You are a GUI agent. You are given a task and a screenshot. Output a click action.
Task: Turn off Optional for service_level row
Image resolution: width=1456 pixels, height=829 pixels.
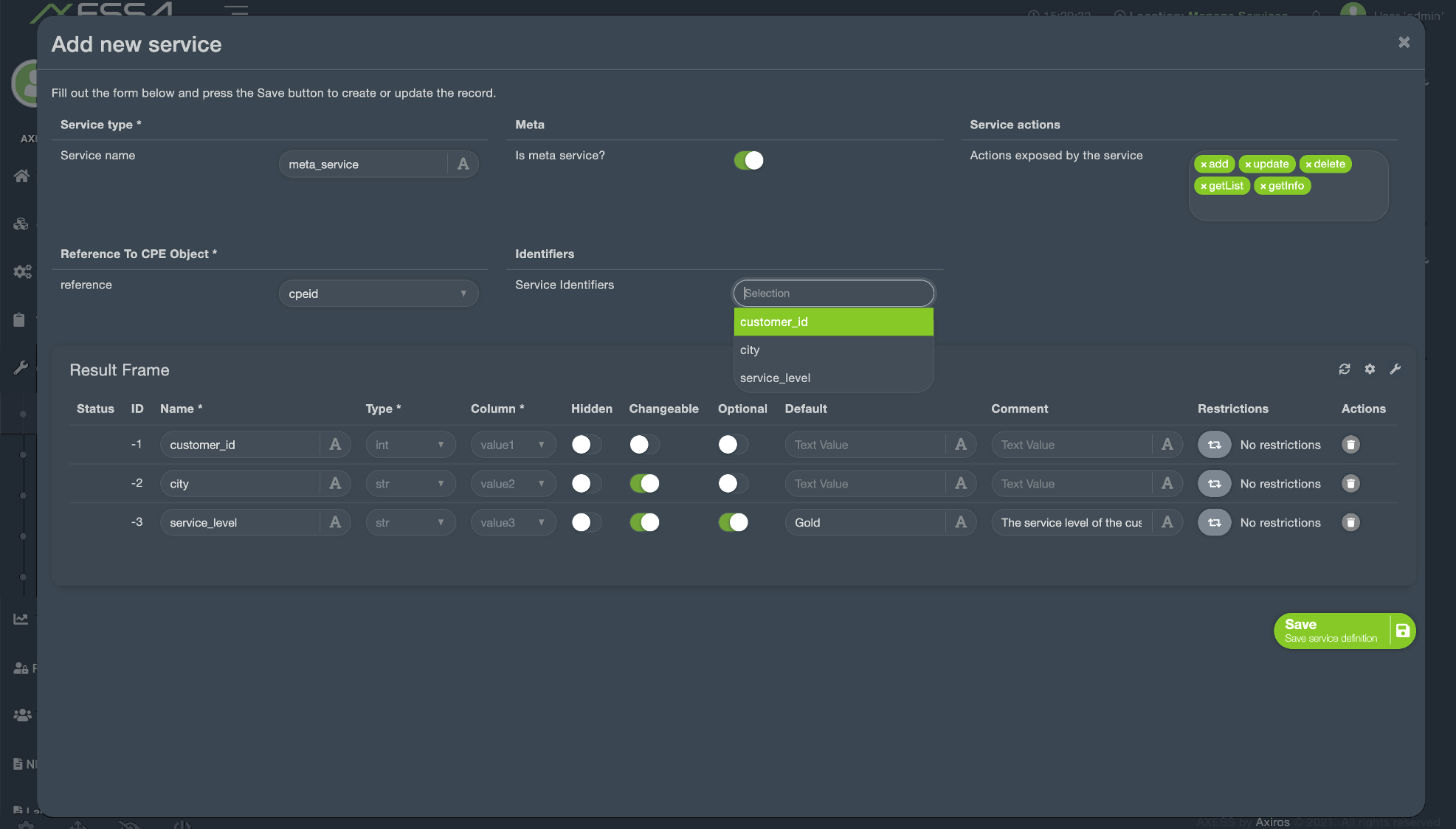coord(733,522)
